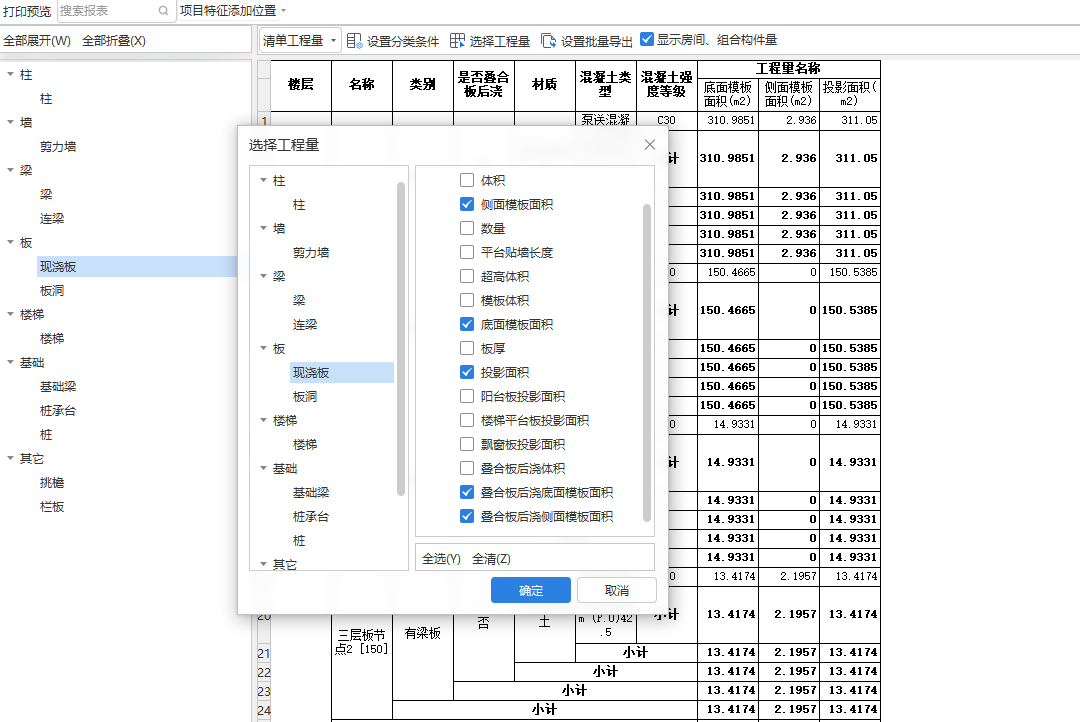This screenshot has width=1080, height=722.
Task: Collapse 基础 group in left sidebar
Action: [10, 362]
